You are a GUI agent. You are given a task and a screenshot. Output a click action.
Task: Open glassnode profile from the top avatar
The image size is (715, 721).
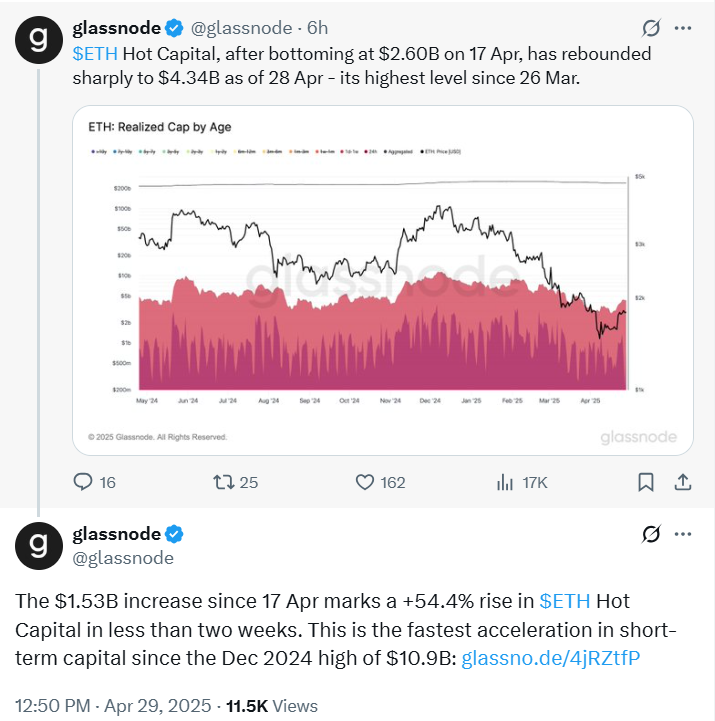[x=39, y=39]
